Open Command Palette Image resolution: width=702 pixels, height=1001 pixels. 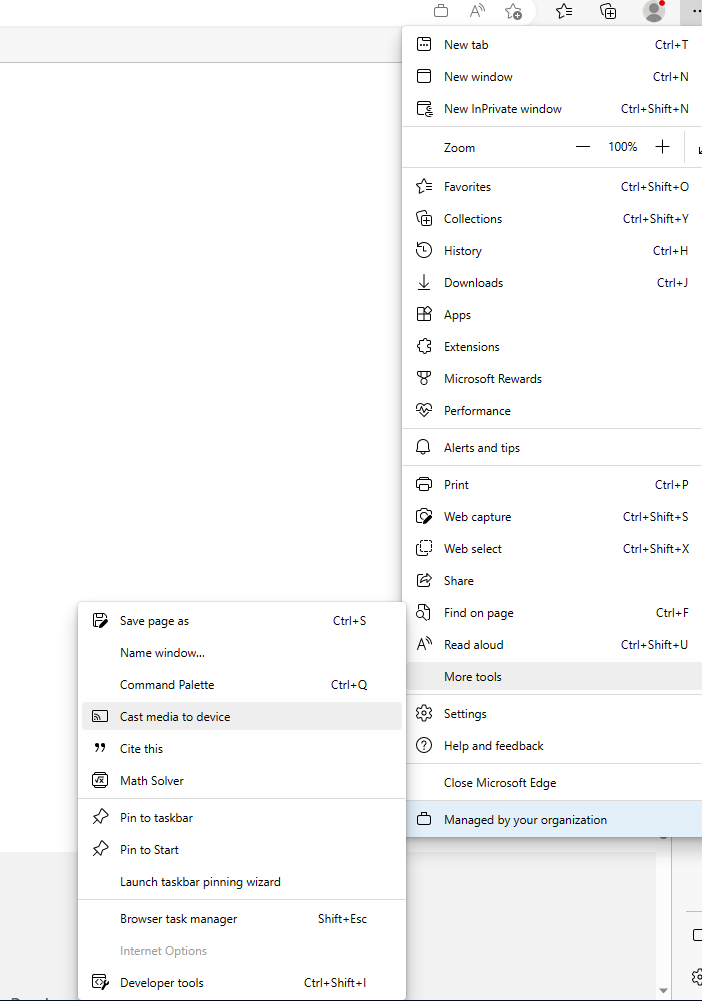point(242,684)
